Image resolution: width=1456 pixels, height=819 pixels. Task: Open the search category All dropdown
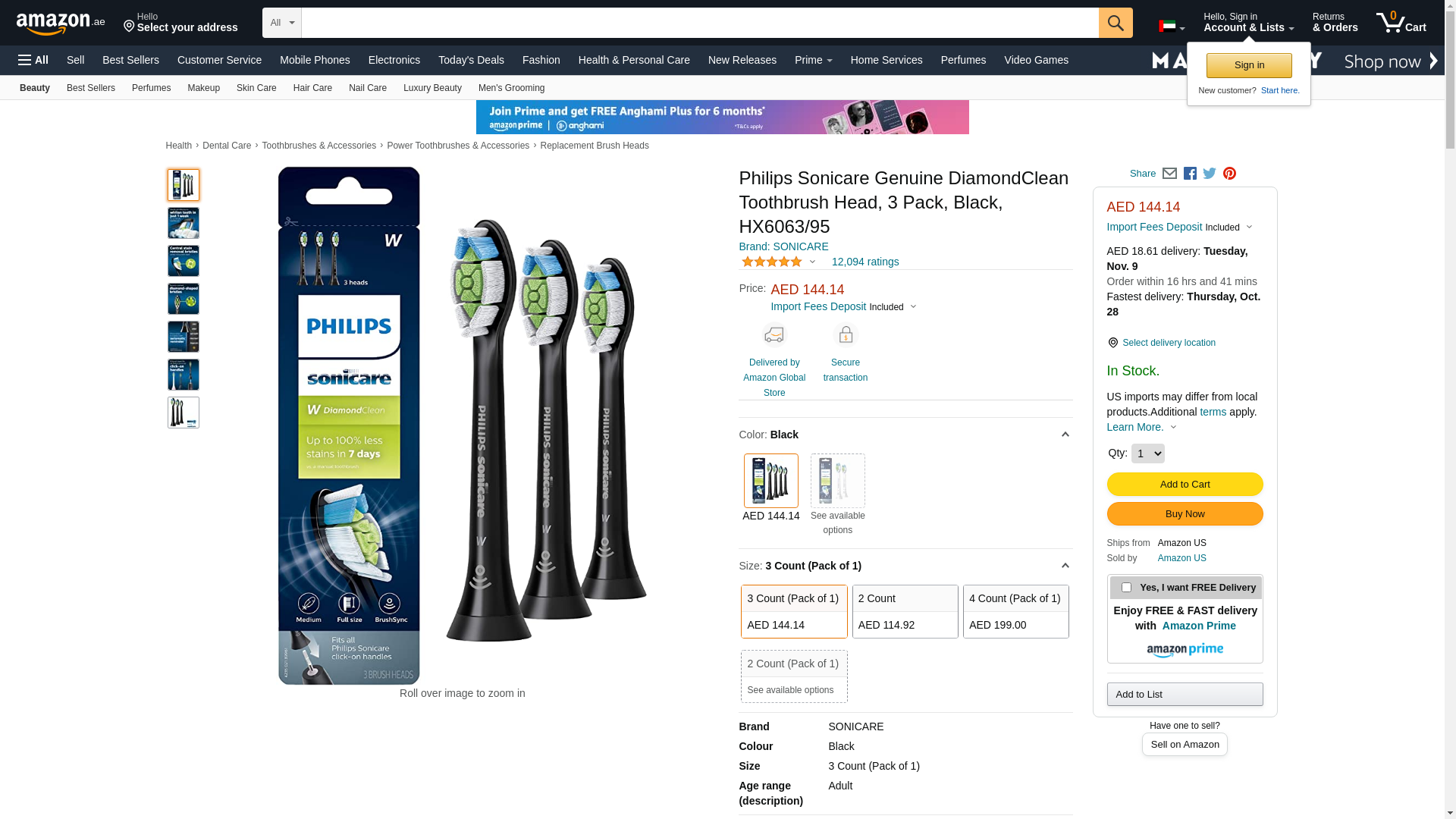click(282, 23)
